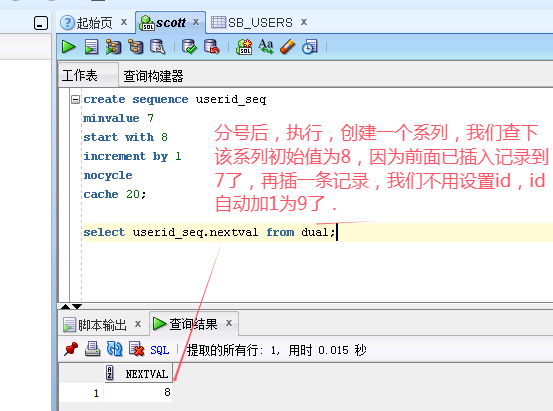Click the Run Script icon
The height and width of the screenshot is (411, 553).
tap(91, 47)
